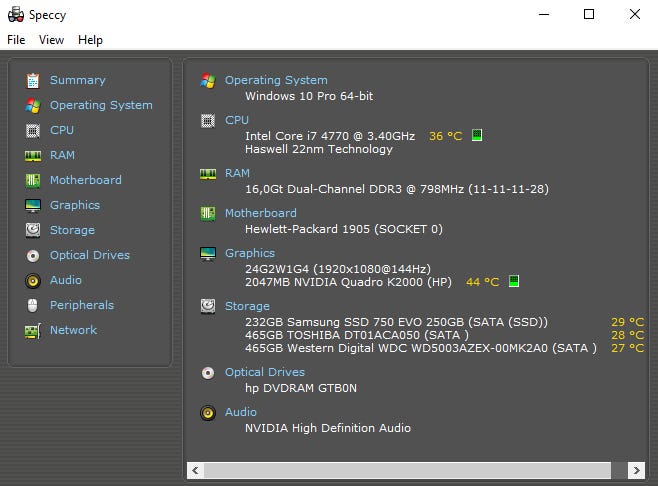Click the Storage drive icon in summary panel
Screen dimensions: 658x486
pos(208,307)
